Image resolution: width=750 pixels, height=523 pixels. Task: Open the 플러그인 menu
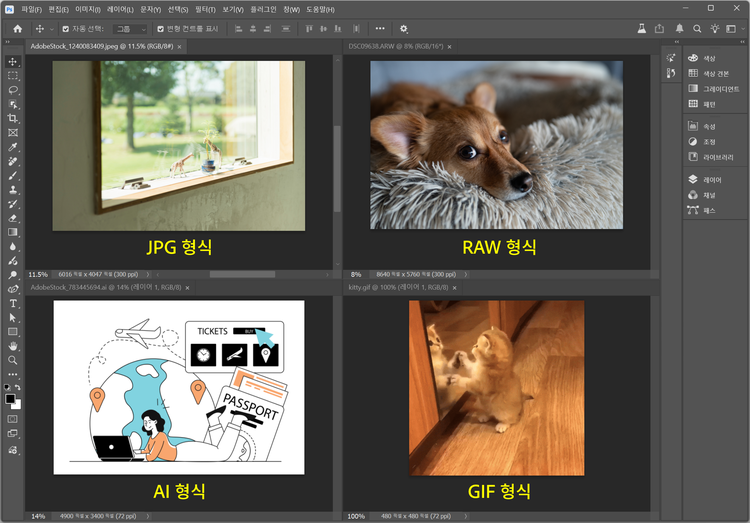pos(263,10)
